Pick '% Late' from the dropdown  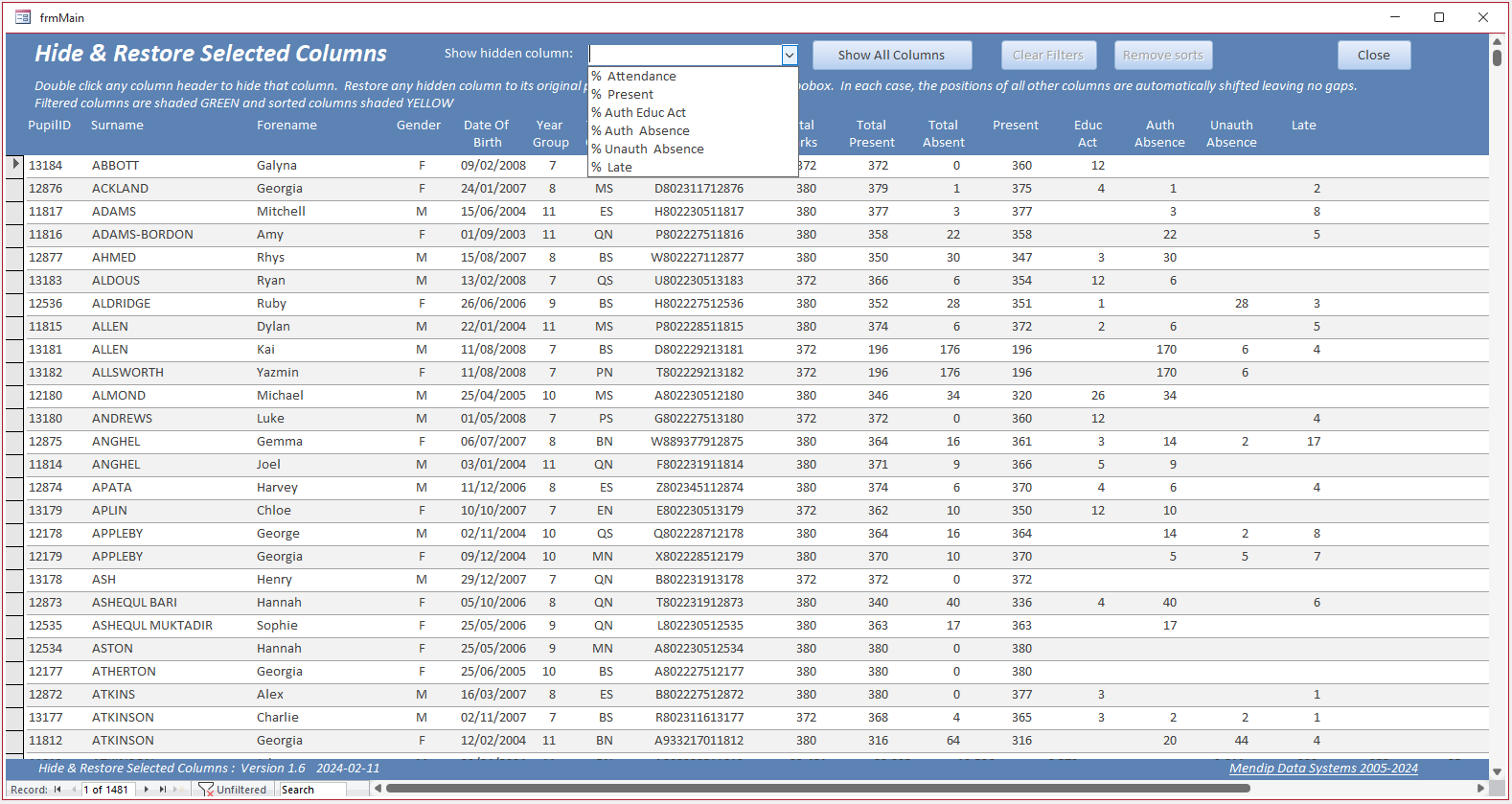click(x=693, y=167)
